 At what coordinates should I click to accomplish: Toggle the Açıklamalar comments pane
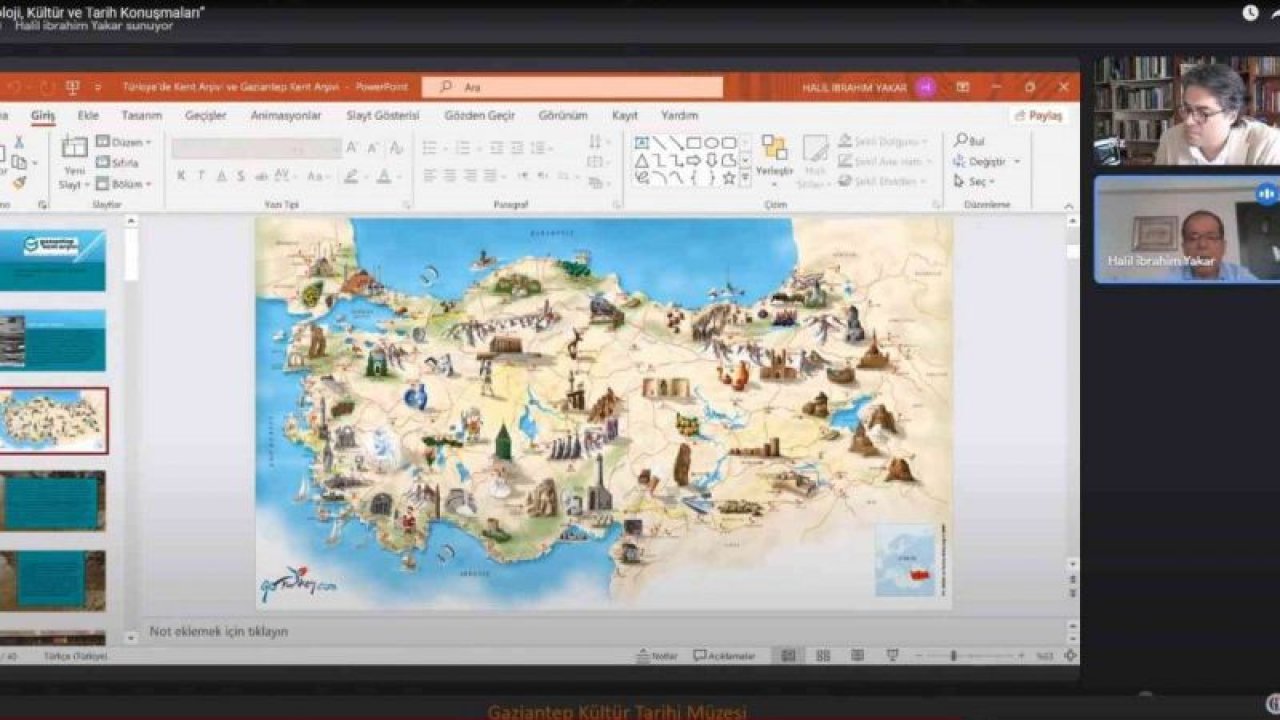point(724,656)
